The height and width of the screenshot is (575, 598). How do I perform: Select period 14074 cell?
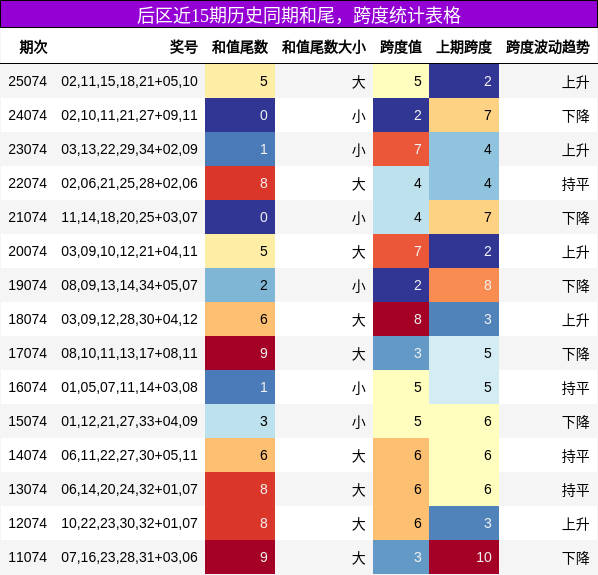(27, 455)
